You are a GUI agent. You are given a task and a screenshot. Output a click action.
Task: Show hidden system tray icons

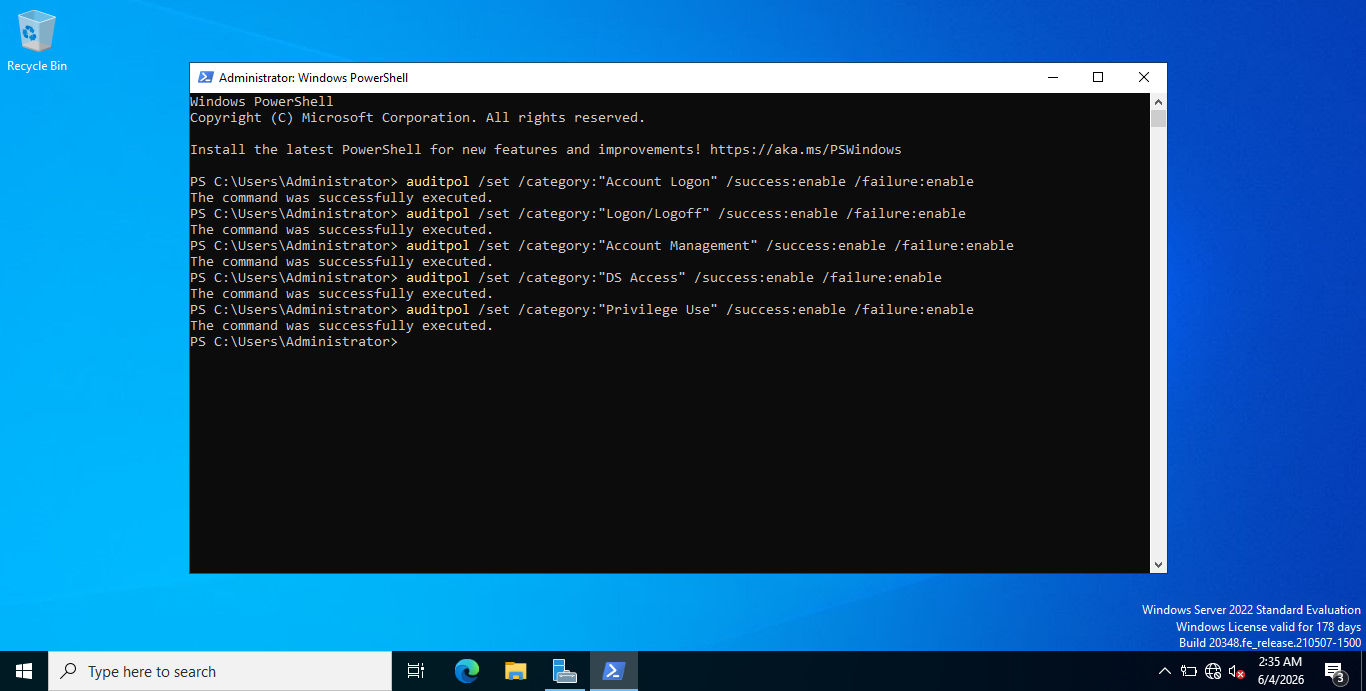click(1164, 671)
